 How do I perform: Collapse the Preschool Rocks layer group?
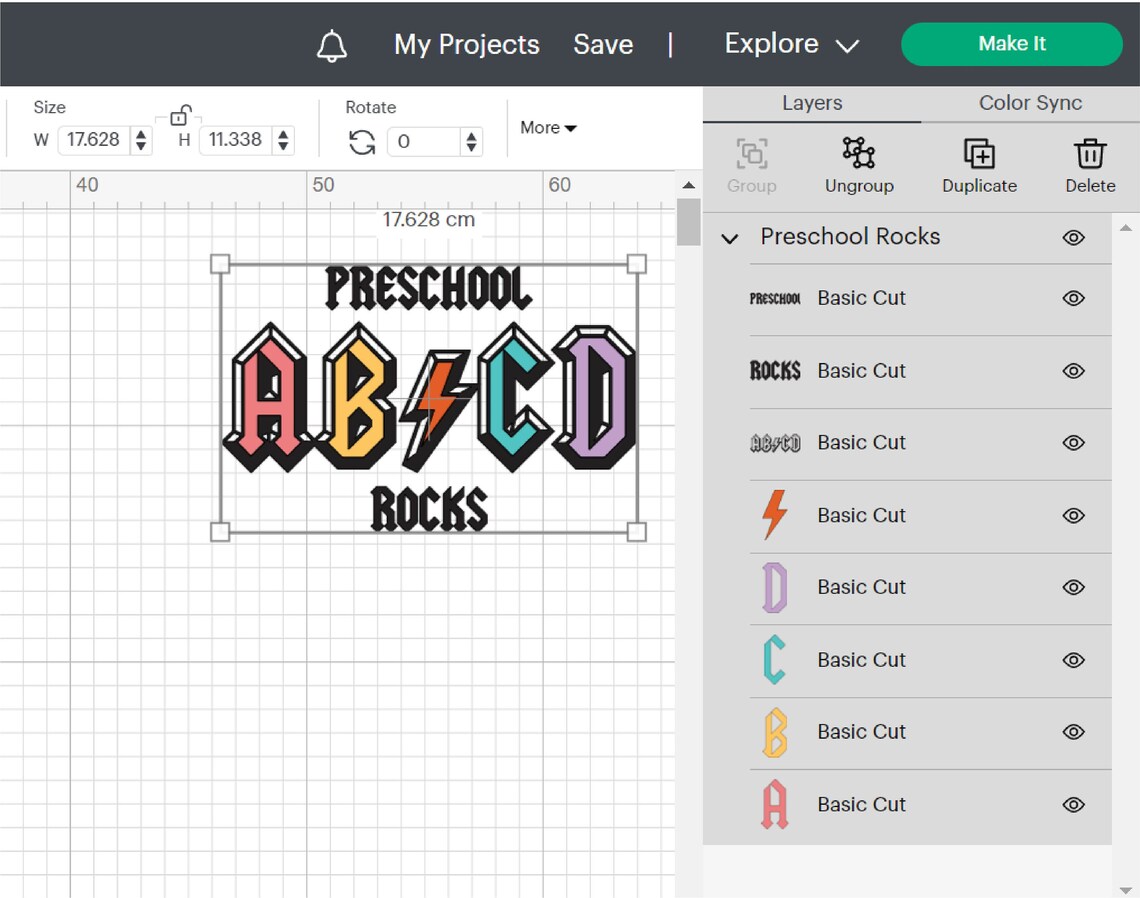pyautogui.click(x=729, y=238)
